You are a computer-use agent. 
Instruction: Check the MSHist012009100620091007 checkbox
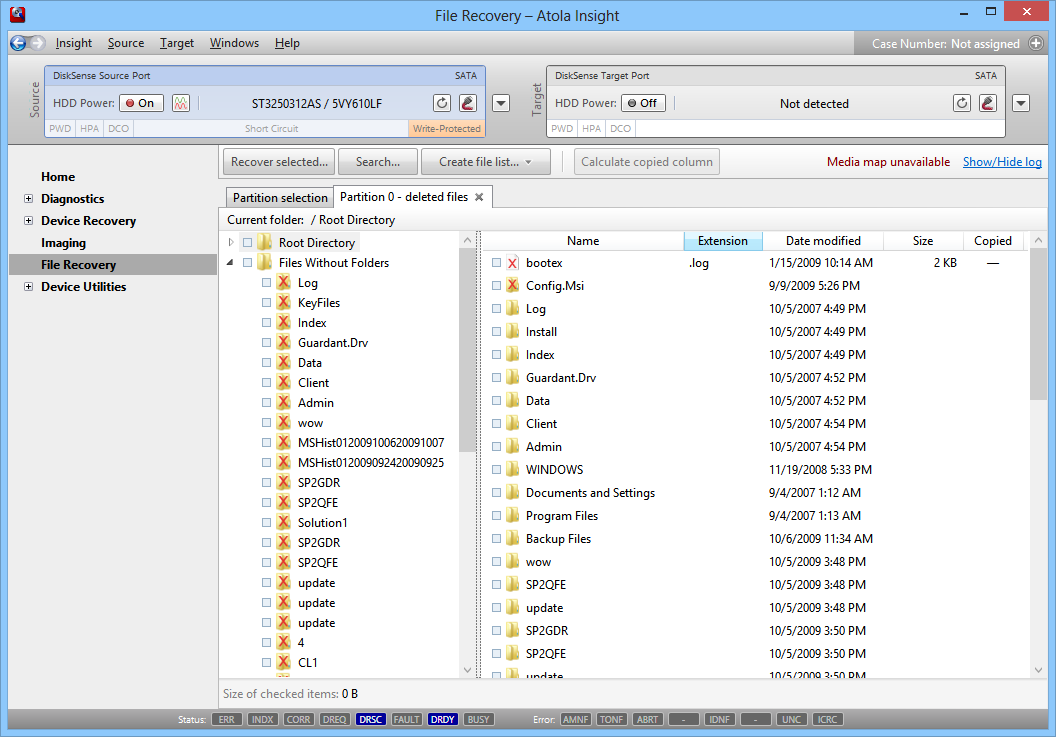[267, 443]
